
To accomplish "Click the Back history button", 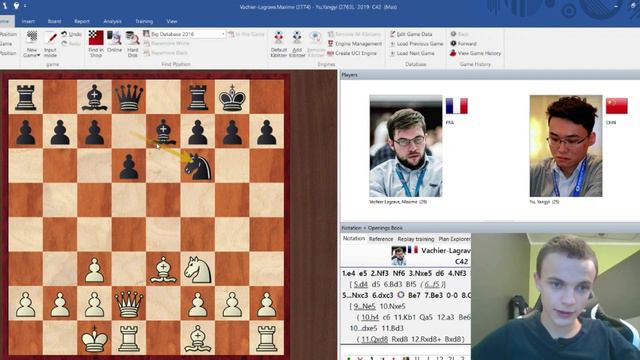I will [x=459, y=34].
